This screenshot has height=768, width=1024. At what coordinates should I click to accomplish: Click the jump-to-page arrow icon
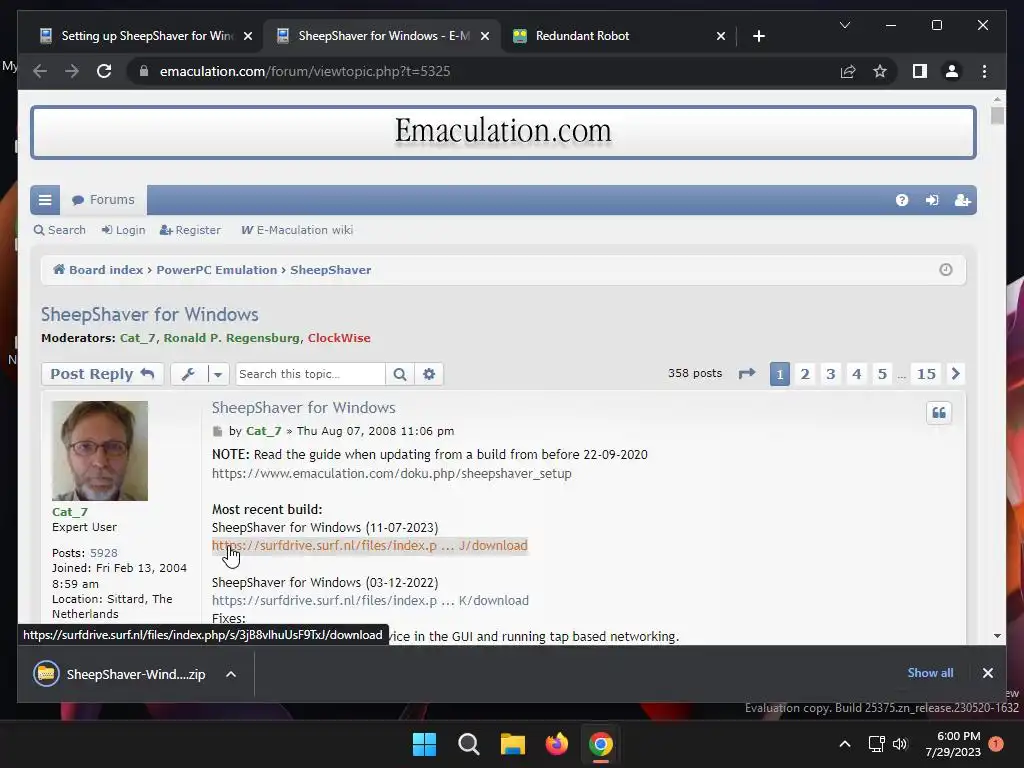click(747, 374)
